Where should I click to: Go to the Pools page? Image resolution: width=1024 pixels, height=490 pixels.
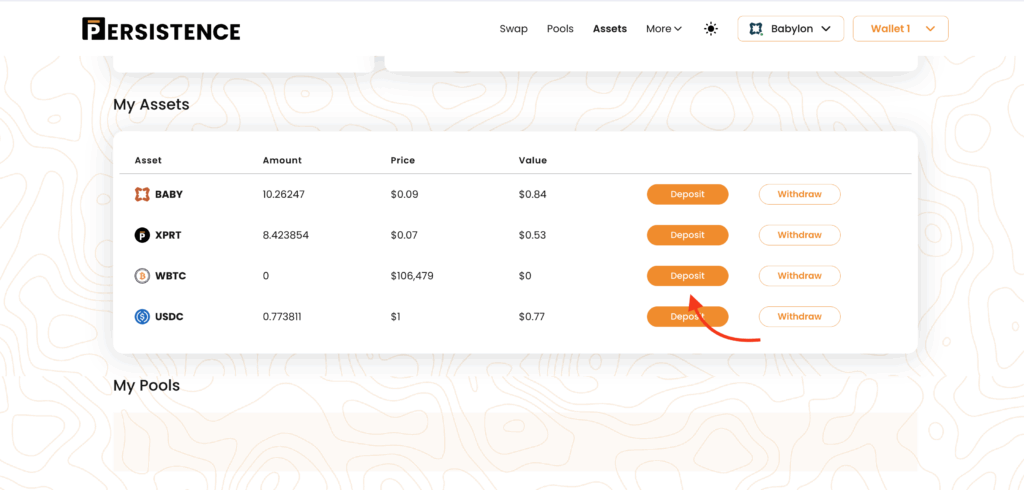[x=560, y=29]
